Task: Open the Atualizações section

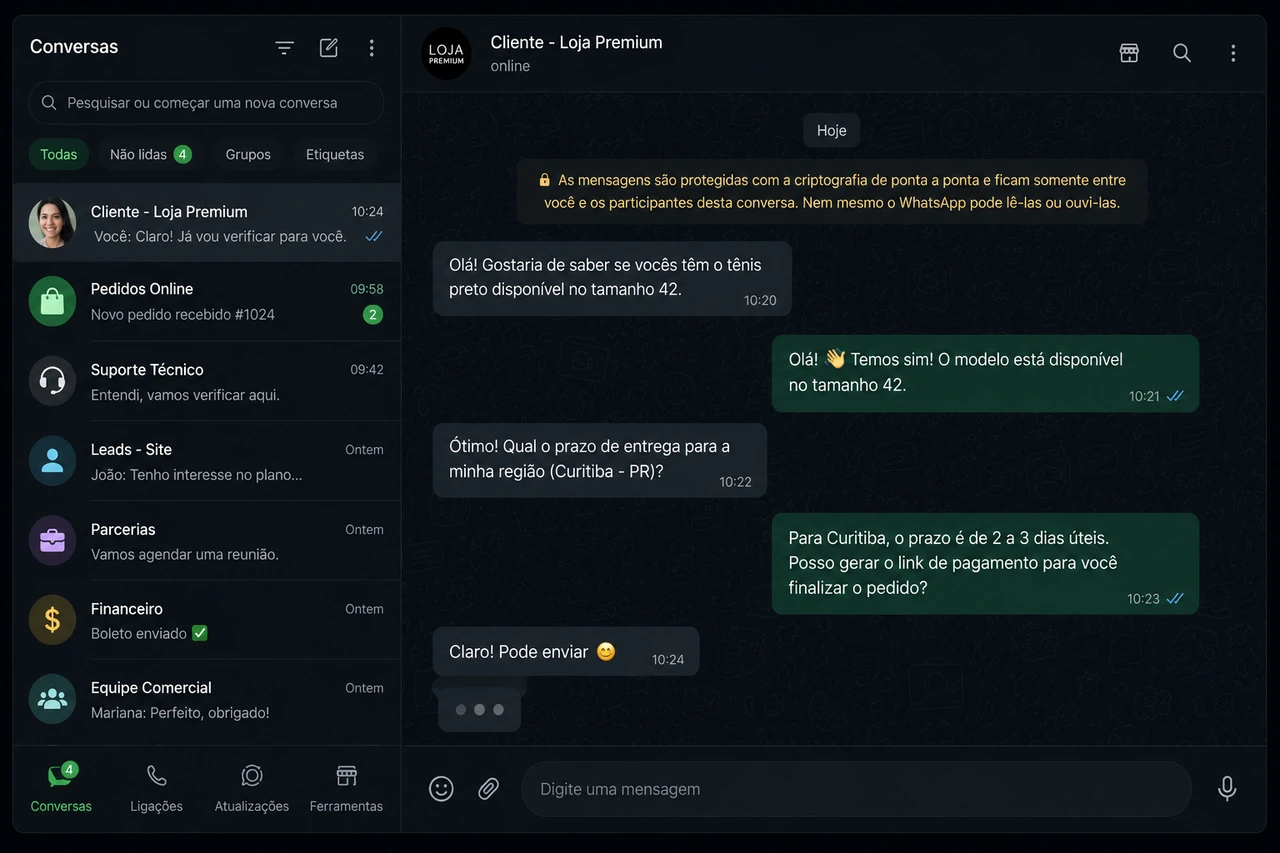Action: pyautogui.click(x=252, y=789)
